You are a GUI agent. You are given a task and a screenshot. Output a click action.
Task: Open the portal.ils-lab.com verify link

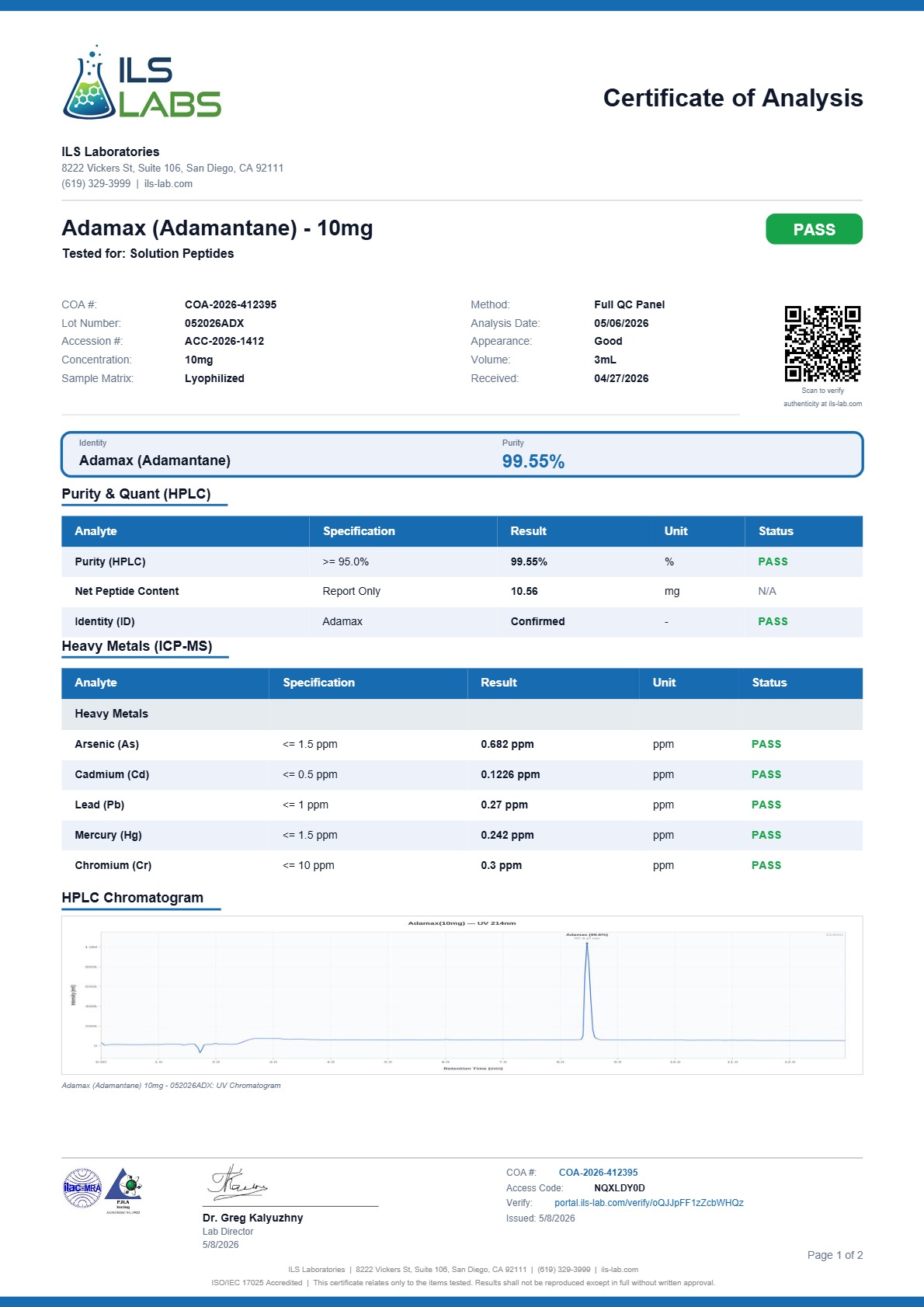tap(649, 1203)
